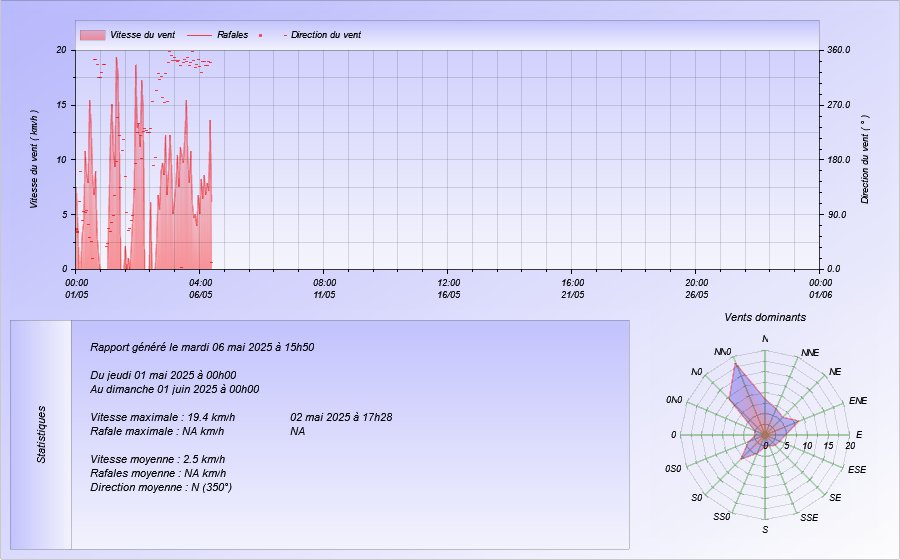The height and width of the screenshot is (560, 900).
Task: Click the 'SE' label on wind rose
Action: pyautogui.click(x=835, y=497)
